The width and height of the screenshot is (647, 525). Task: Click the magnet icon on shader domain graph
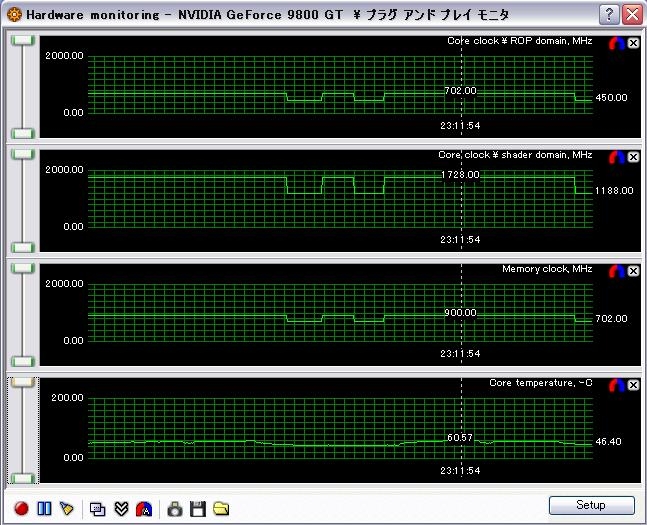click(617, 157)
